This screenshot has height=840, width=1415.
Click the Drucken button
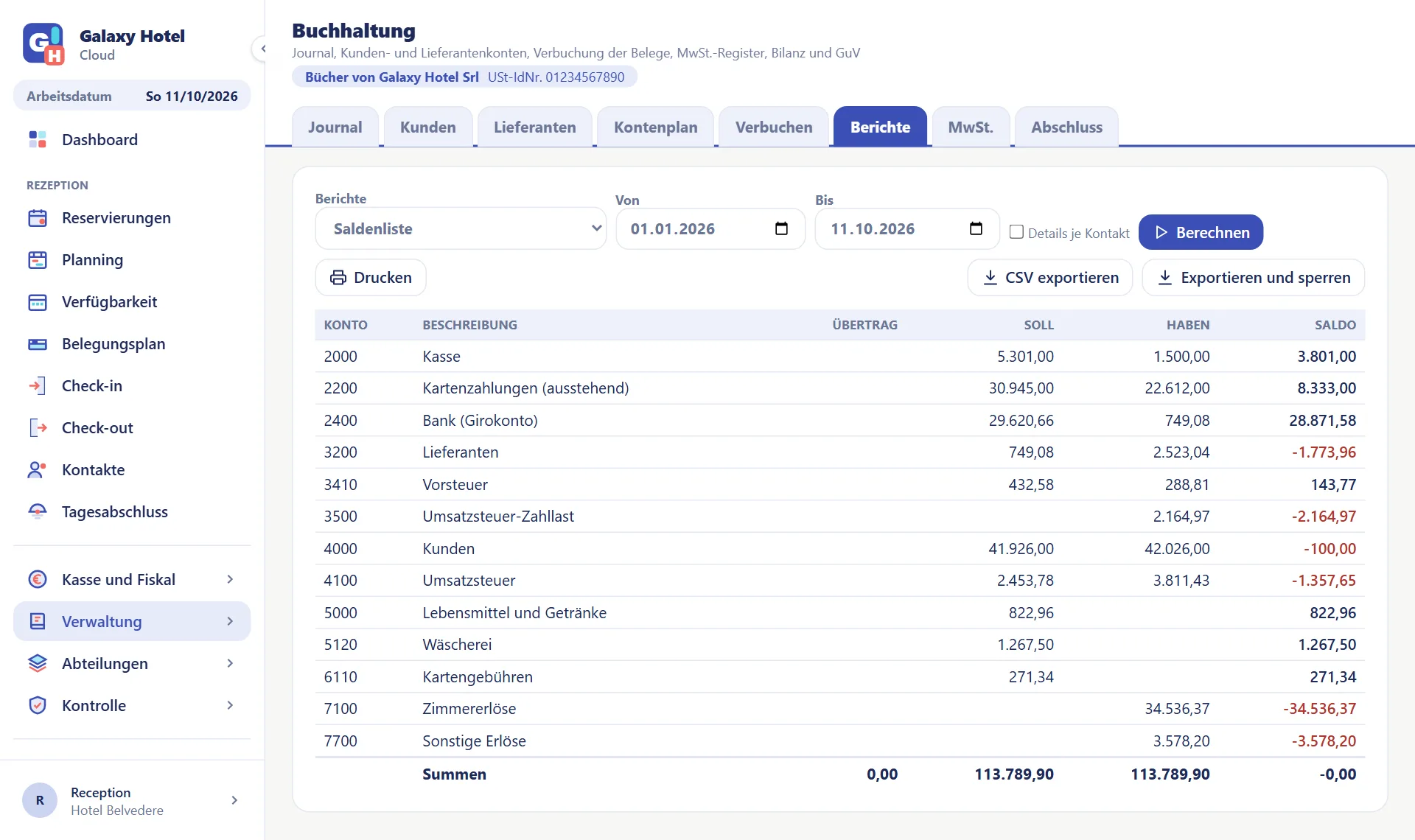(371, 277)
